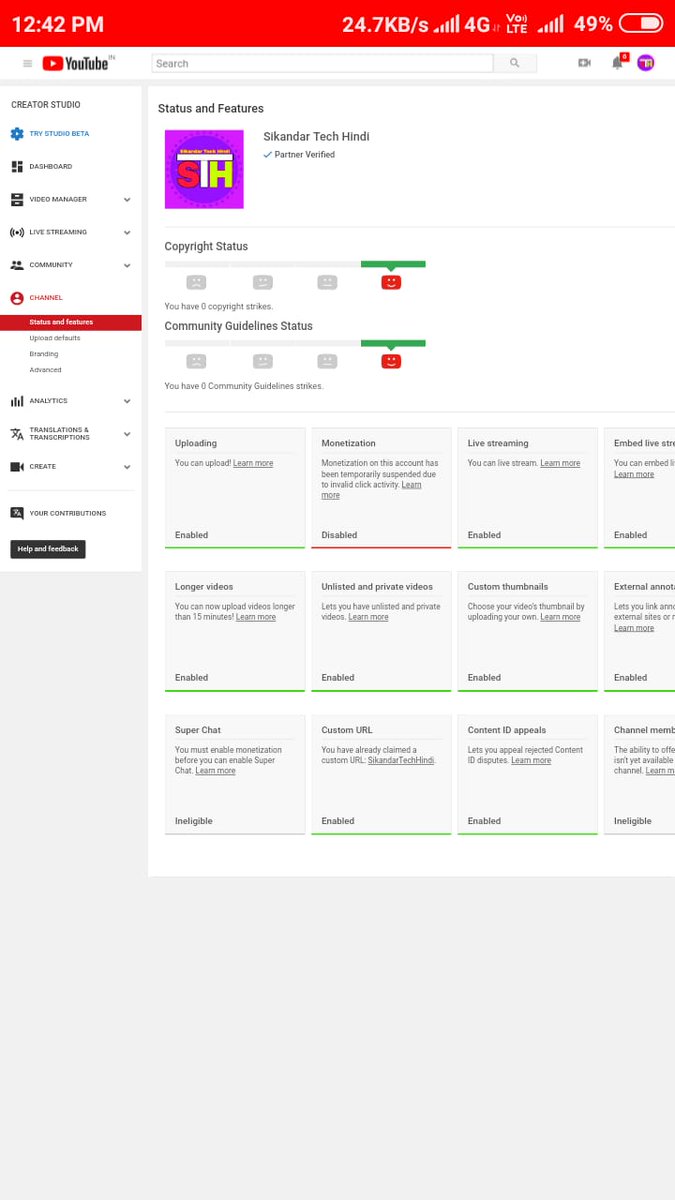Open the account avatar menu
This screenshot has width=675, height=1200.
click(646, 63)
